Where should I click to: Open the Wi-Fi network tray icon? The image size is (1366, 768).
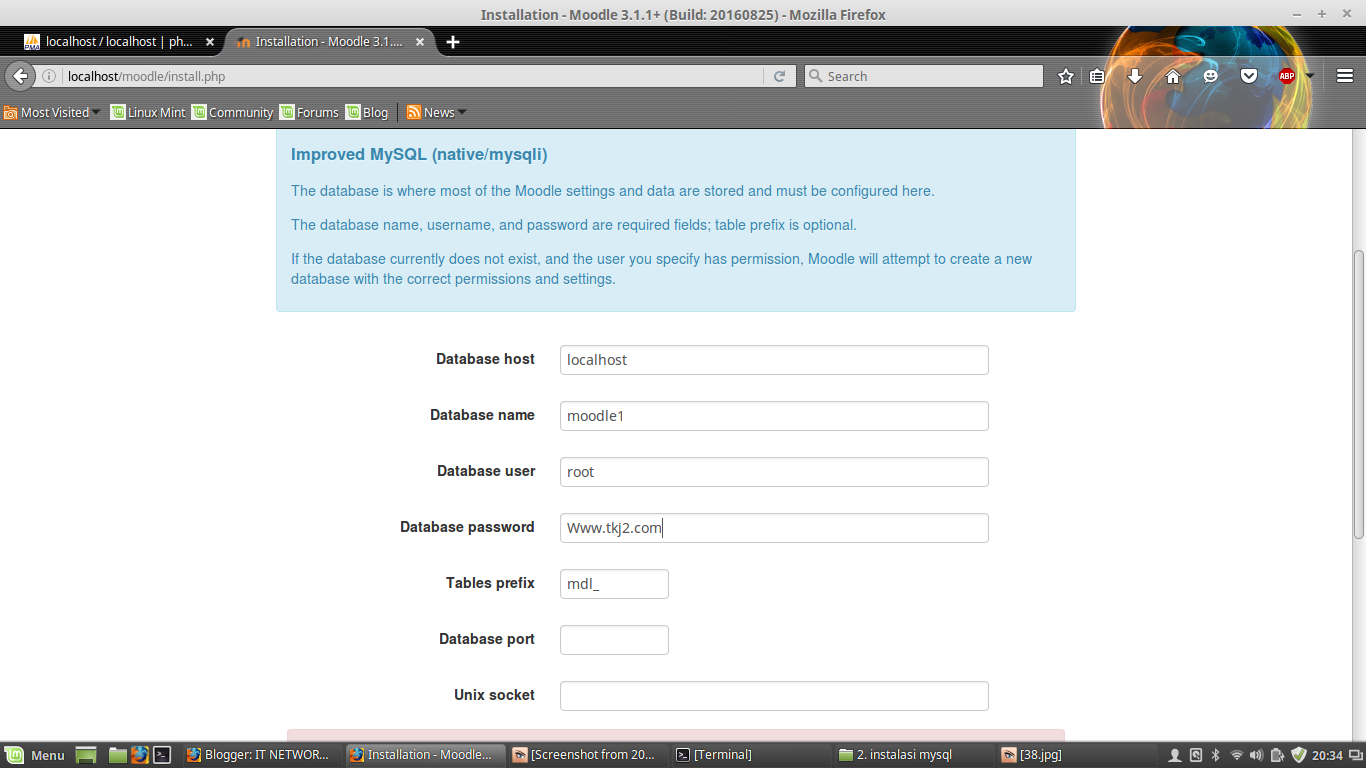[x=1237, y=755]
